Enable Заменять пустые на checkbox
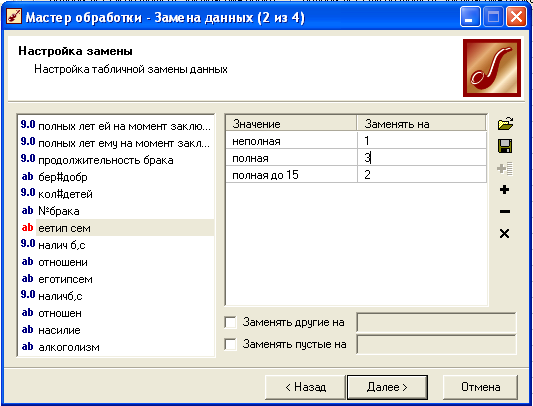 tap(230, 344)
